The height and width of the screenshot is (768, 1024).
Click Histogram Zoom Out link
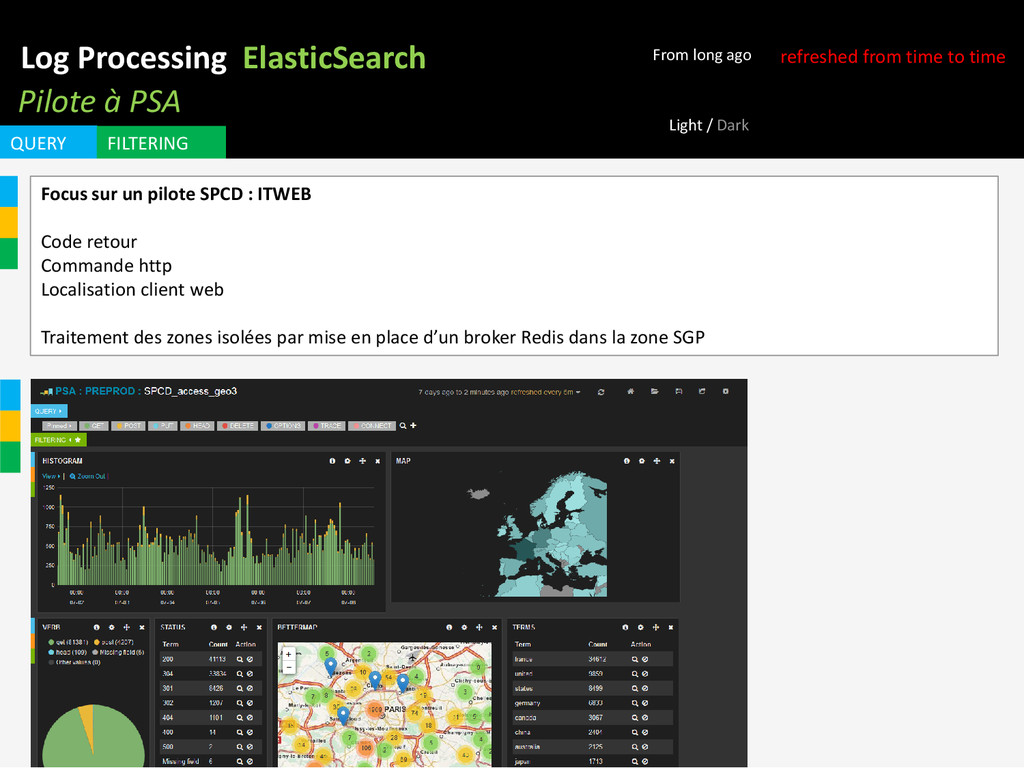88,476
